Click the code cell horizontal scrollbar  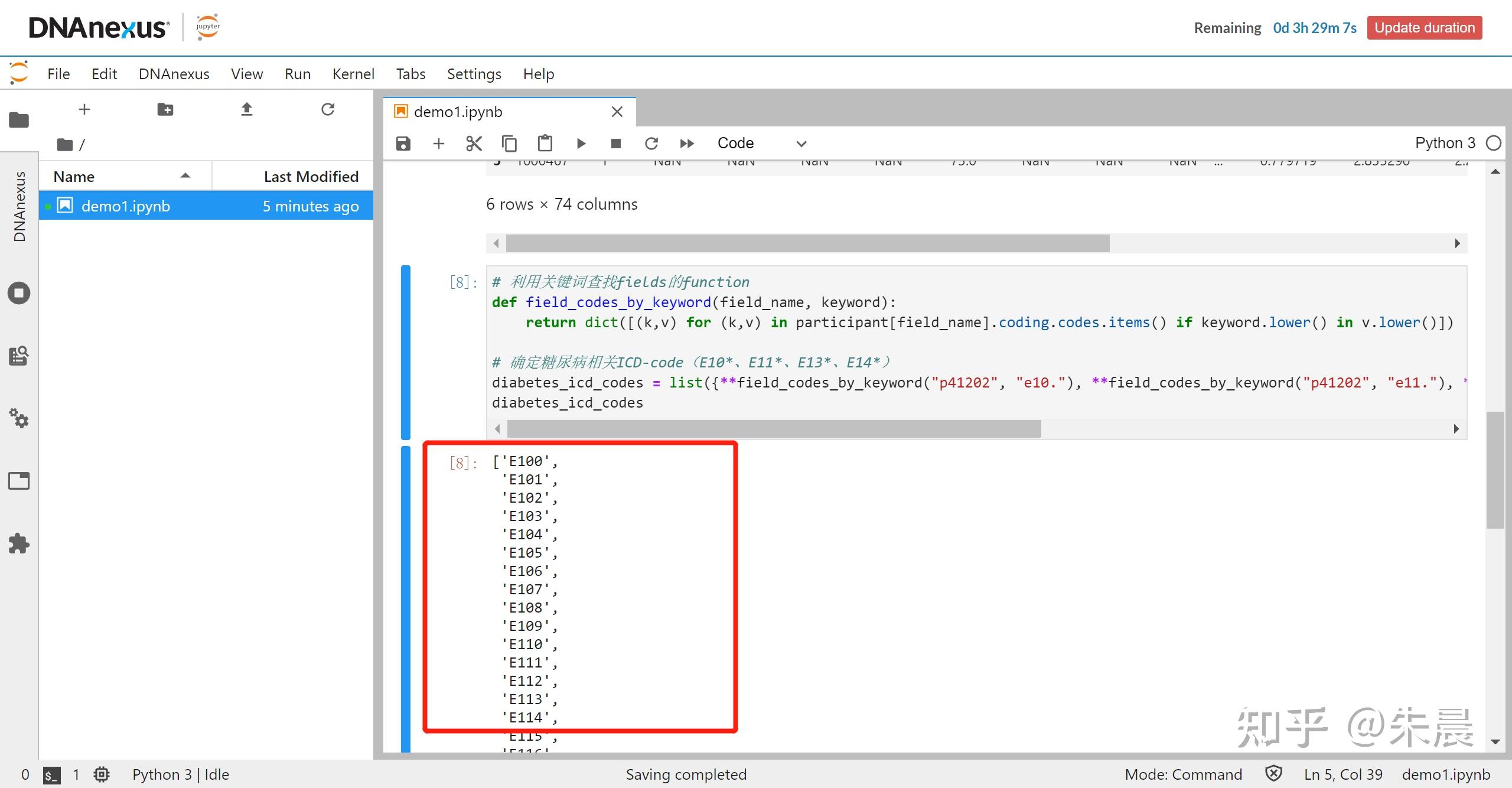point(774,429)
